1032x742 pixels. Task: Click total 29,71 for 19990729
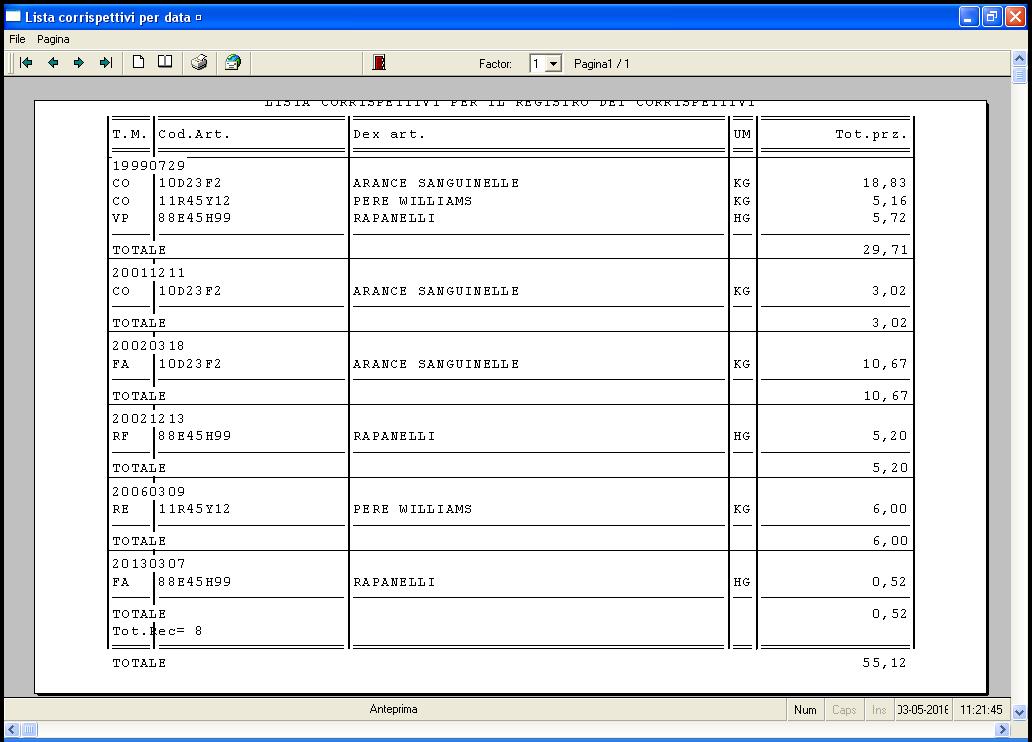[x=885, y=250]
